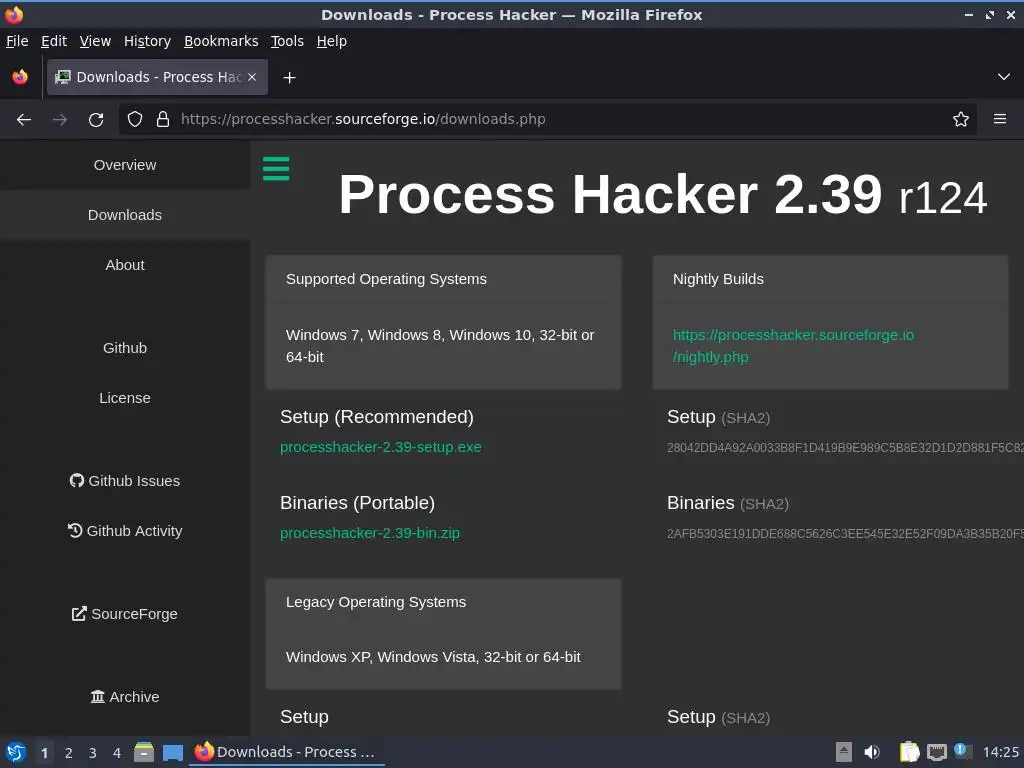1024x768 pixels.
Task: Click the binaries SHA2 hash starting 2AFB5303
Action: point(845,534)
